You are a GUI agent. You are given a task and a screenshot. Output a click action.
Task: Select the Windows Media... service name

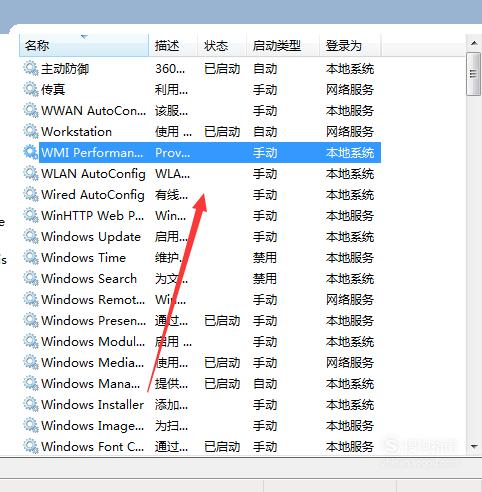93,363
